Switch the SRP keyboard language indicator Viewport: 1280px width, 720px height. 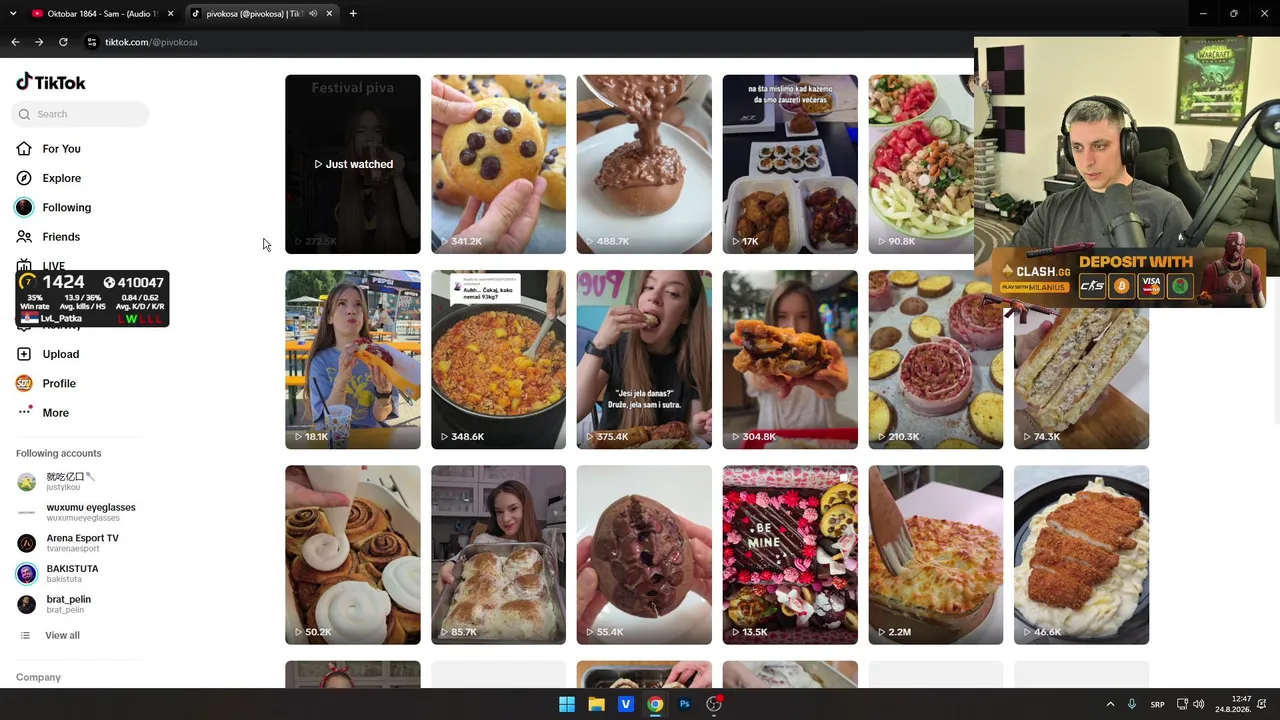point(1157,704)
